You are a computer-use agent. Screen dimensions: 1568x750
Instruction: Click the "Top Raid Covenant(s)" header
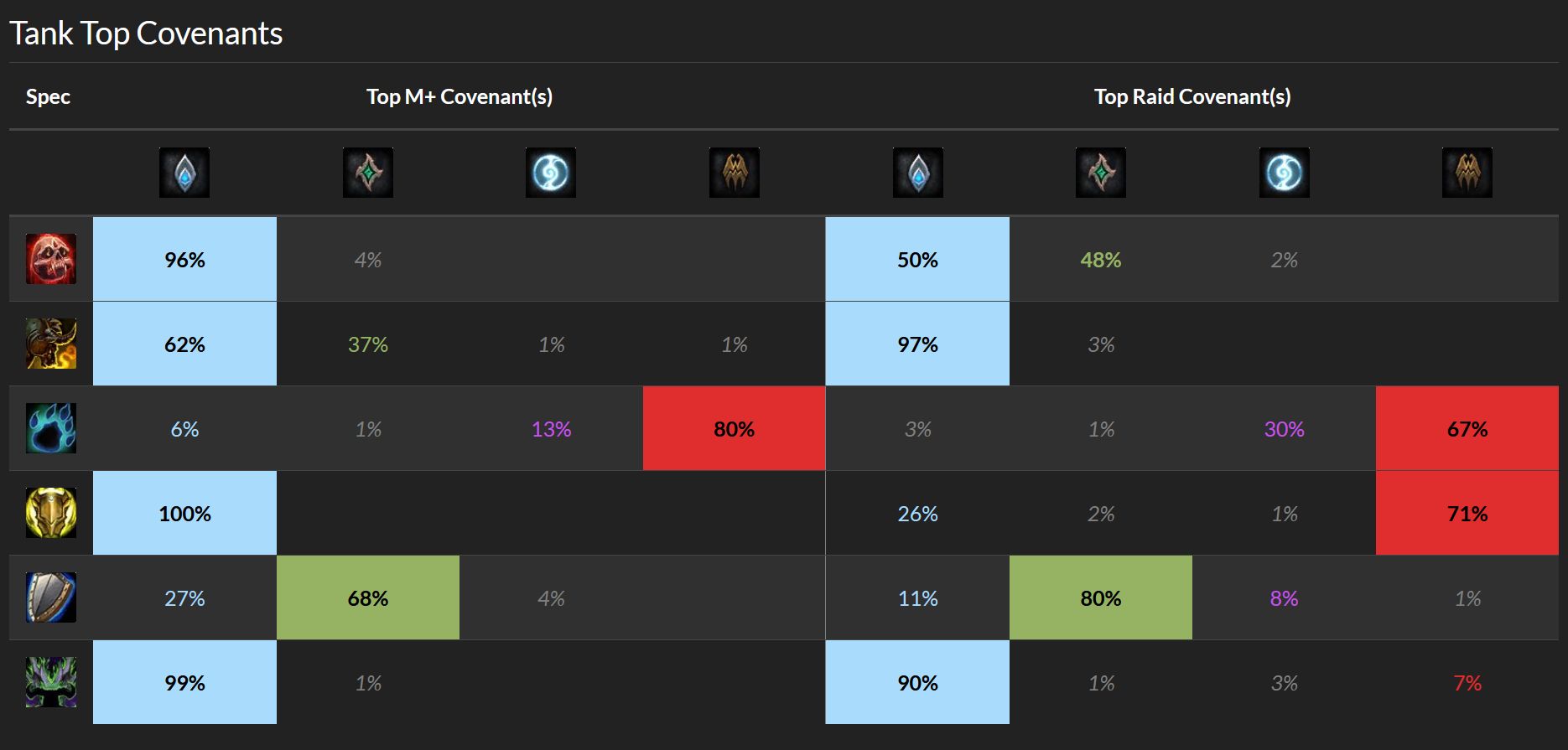(x=1192, y=96)
